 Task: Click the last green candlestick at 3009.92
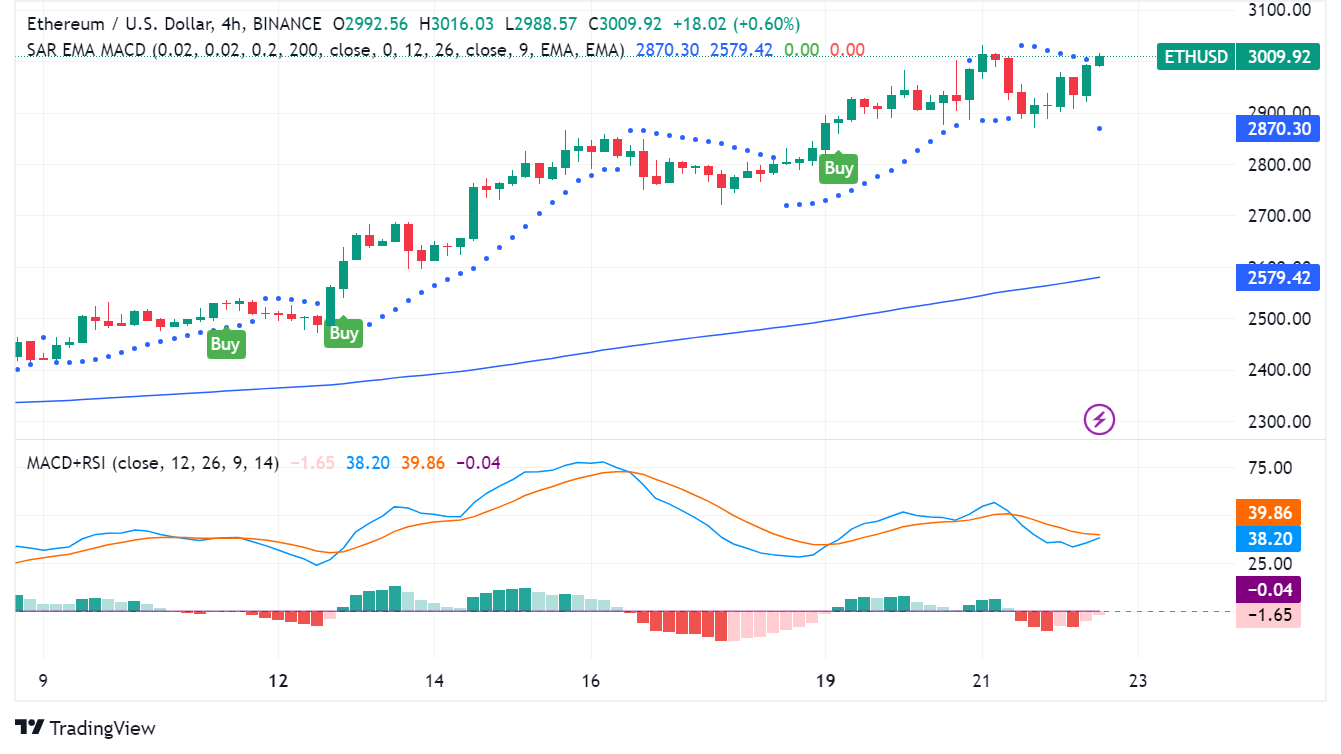click(1100, 60)
